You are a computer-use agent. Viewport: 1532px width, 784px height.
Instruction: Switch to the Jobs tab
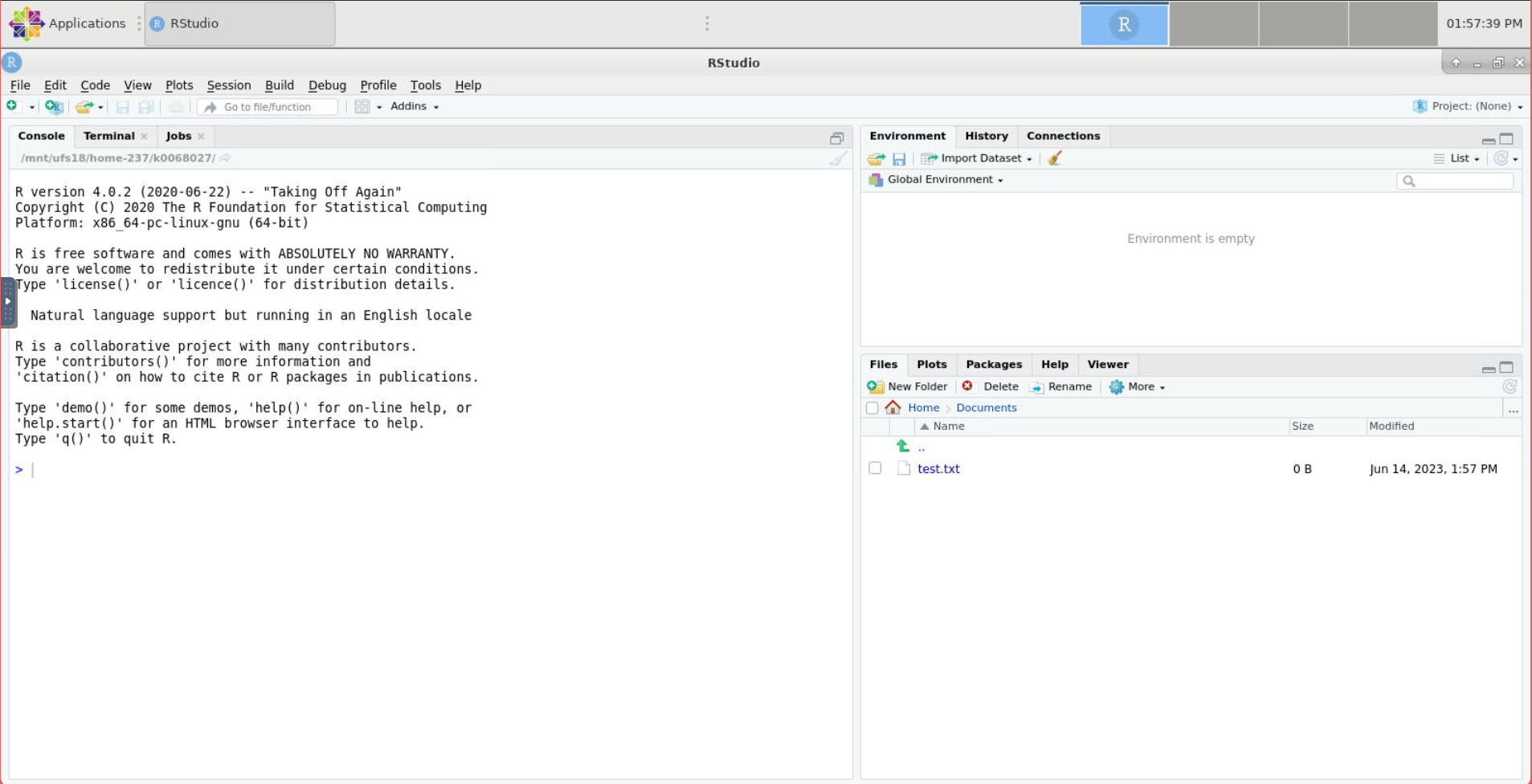coord(178,136)
